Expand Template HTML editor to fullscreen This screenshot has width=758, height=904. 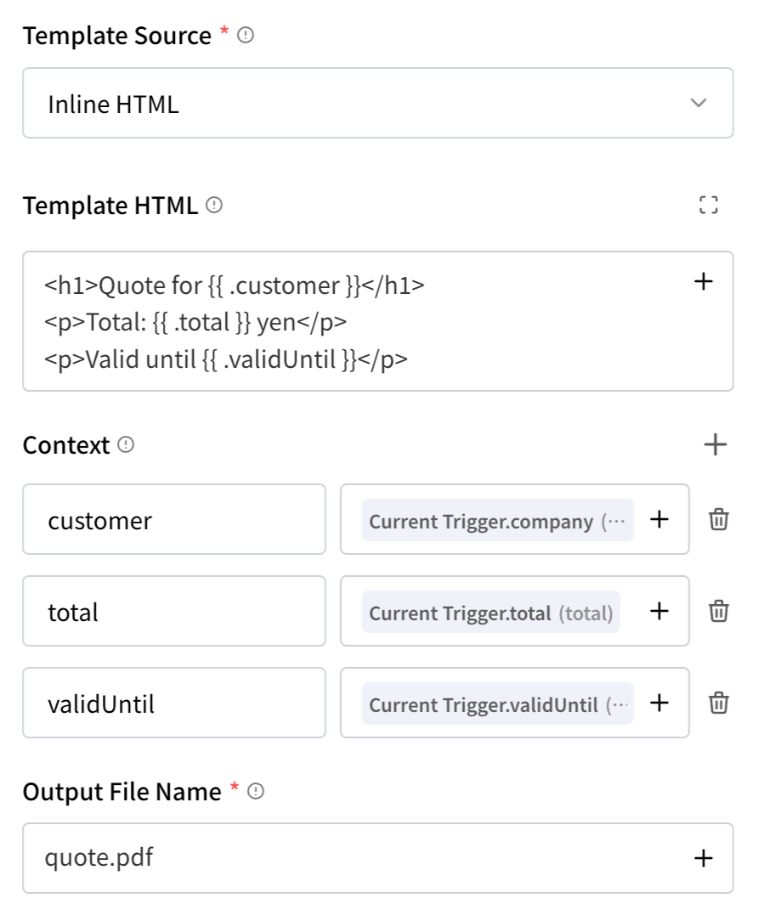point(708,205)
